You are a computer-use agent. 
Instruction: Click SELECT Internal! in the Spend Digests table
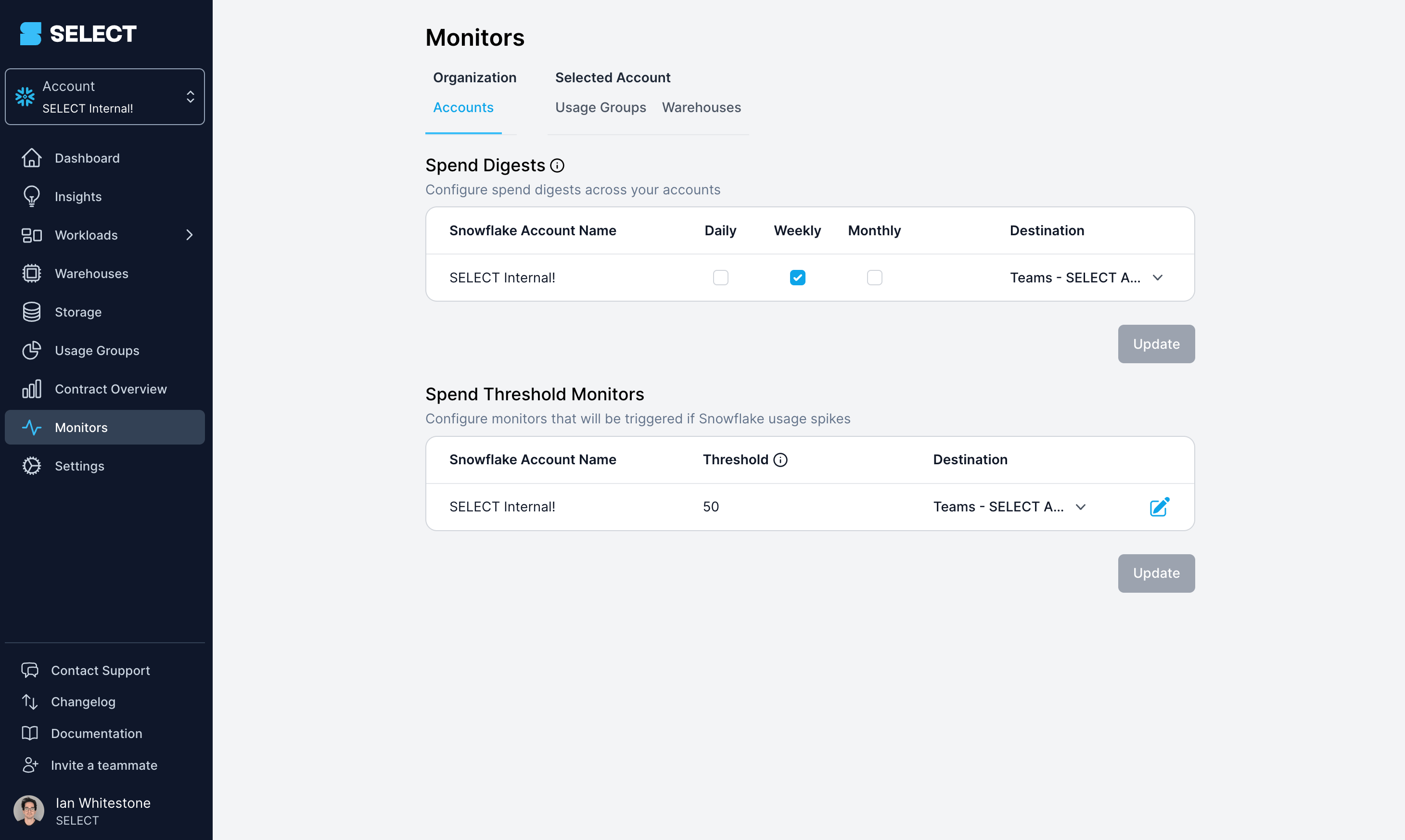click(x=502, y=278)
